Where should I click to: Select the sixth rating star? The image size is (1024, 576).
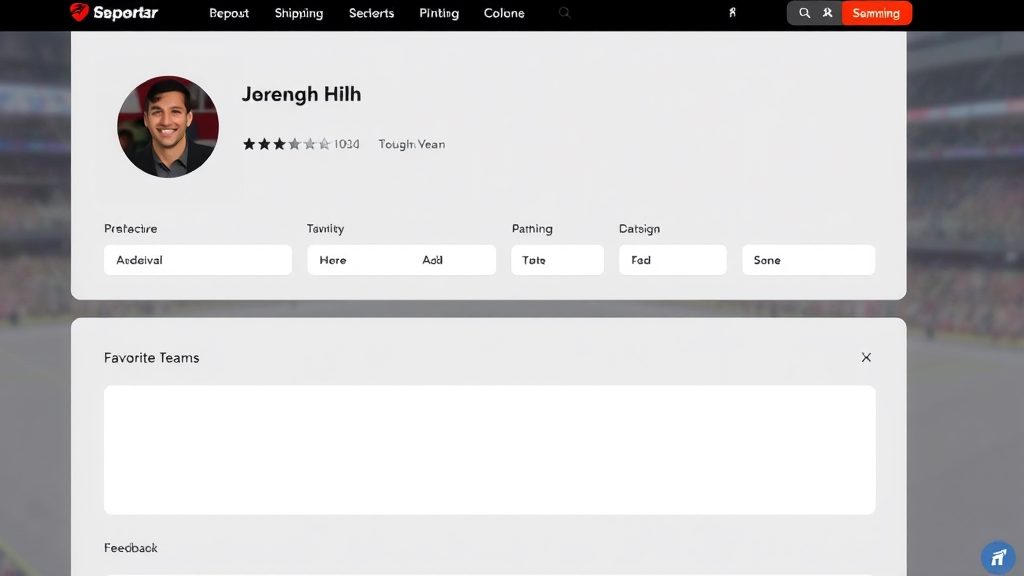pos(325,144)
